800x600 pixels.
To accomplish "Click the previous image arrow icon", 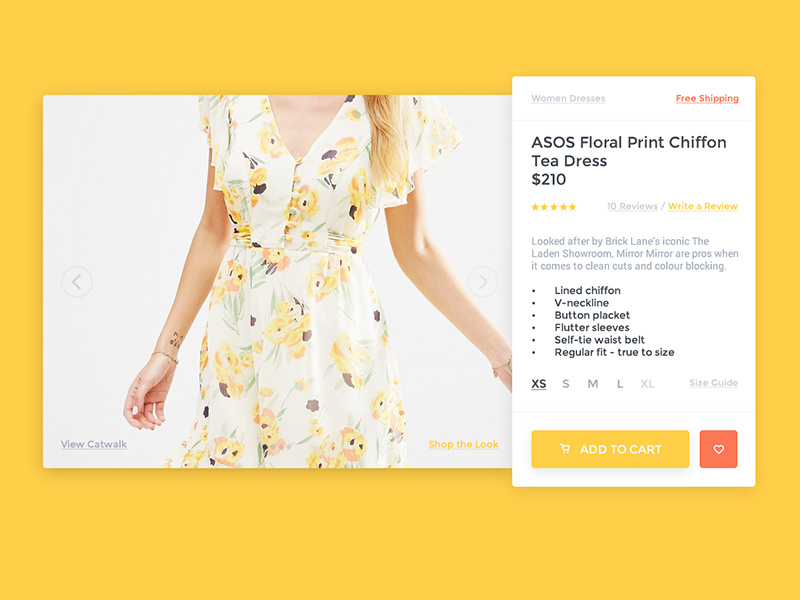I will click(x=77, y=282).
